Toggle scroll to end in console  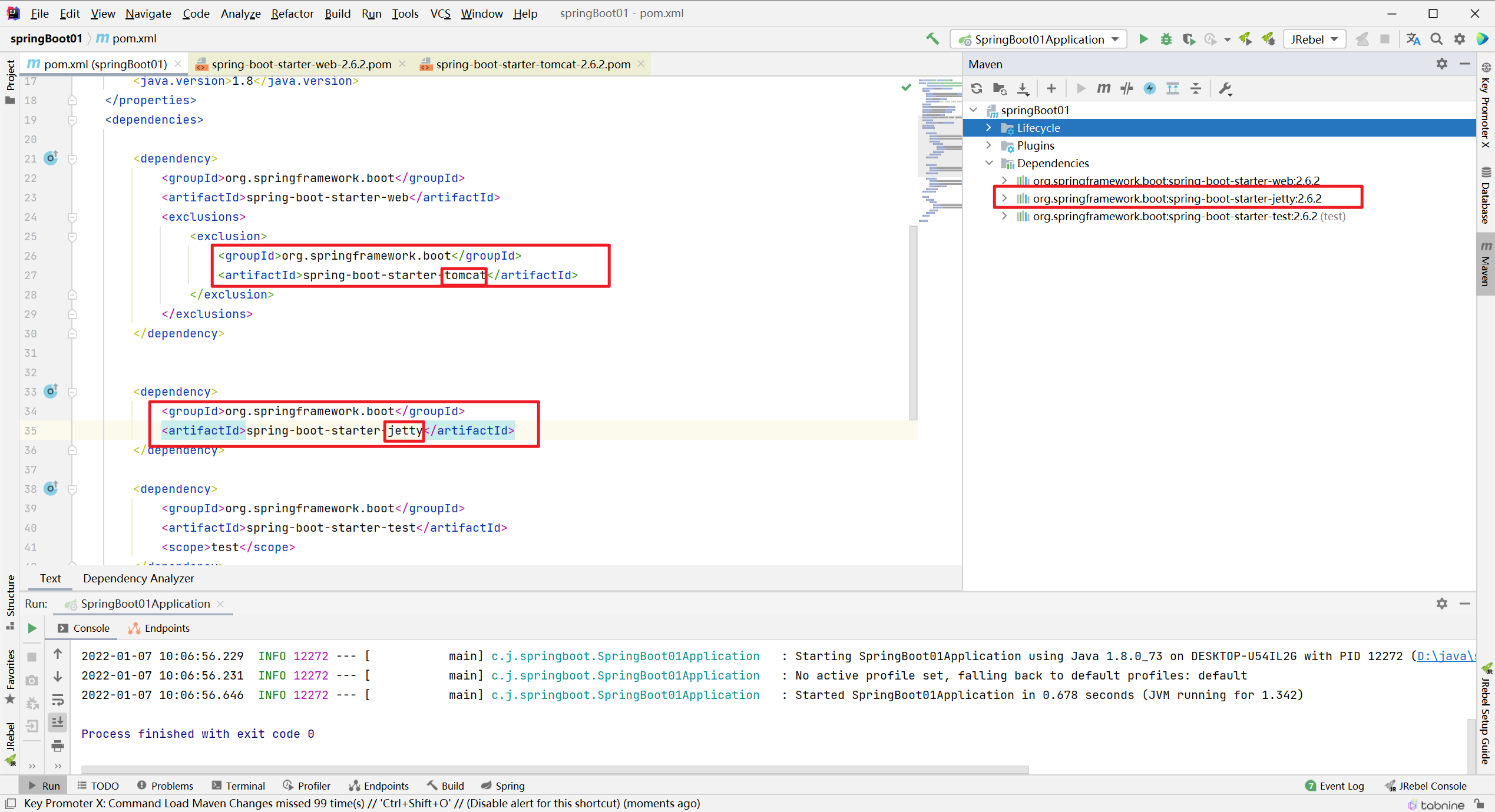click(58, 722)
